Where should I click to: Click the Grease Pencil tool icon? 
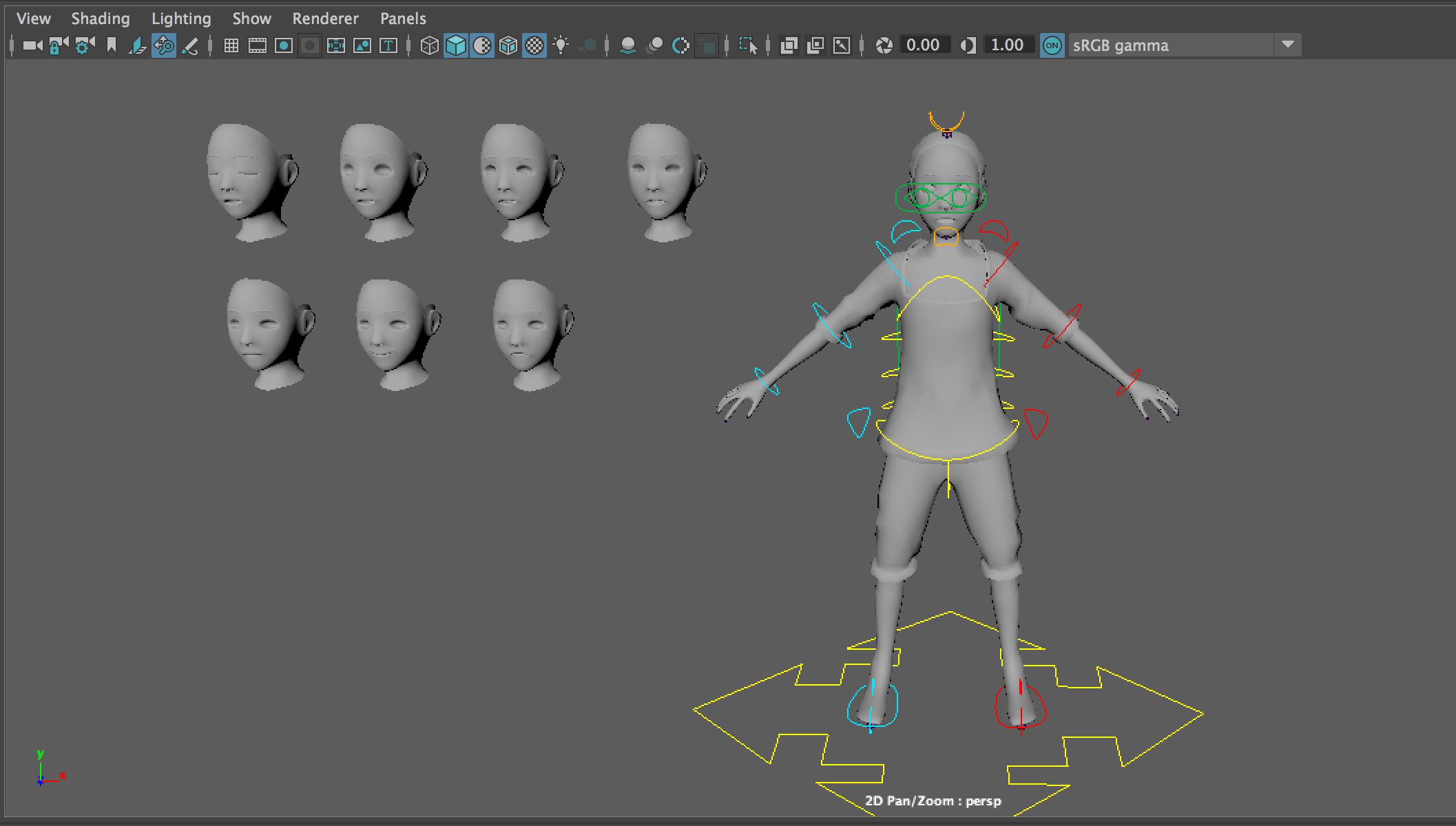(x=191, y=45)
